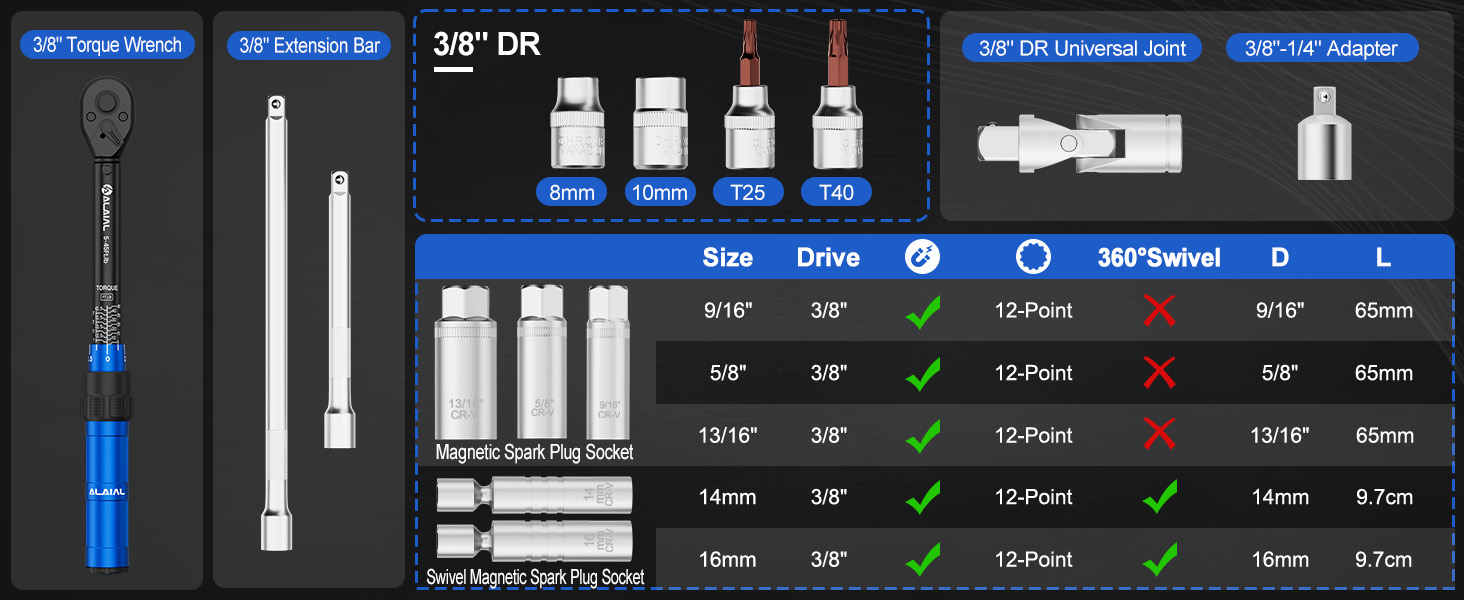
Task: Click the Drive column header
Action: (828, 258)
